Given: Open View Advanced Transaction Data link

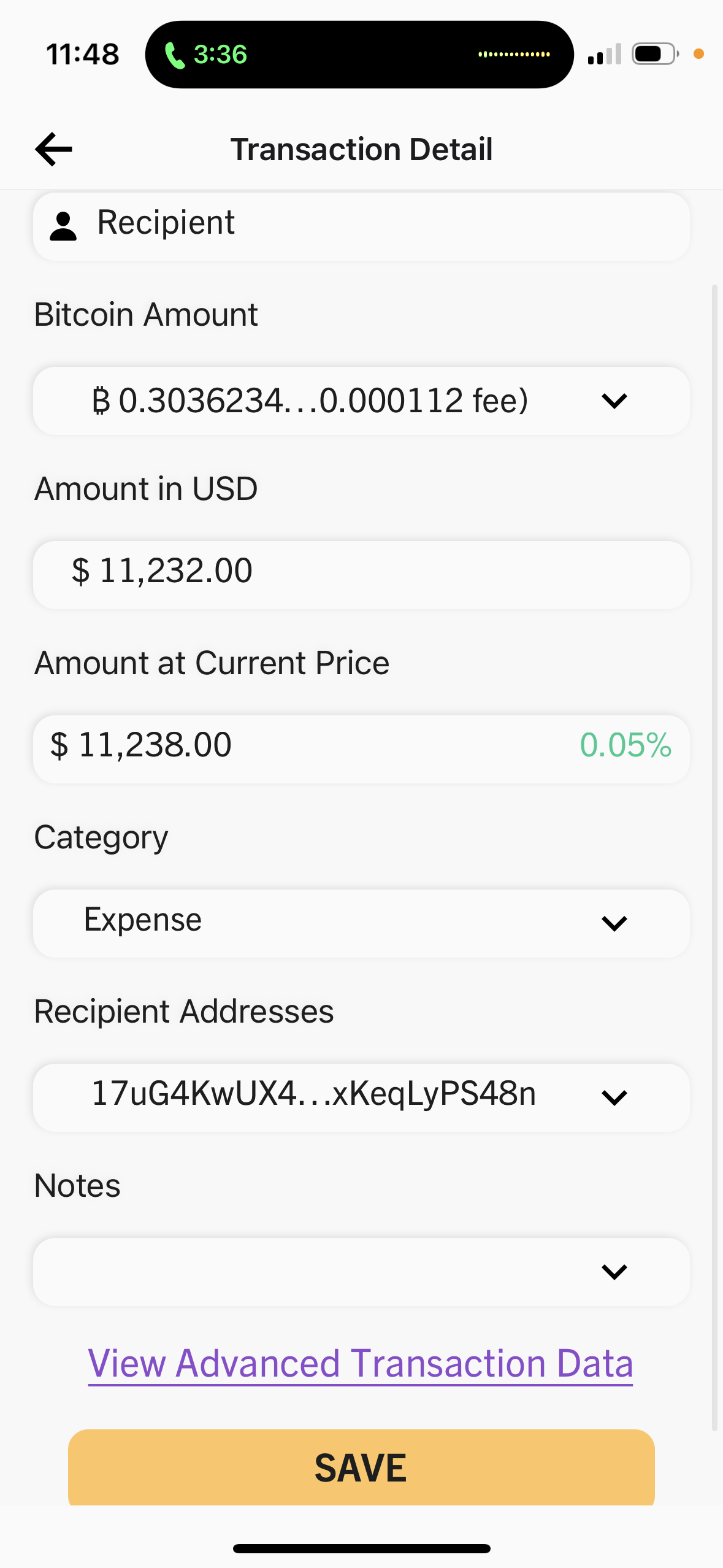Looking at the screenshot, I should pyautogui.click(x=361, y=1363).
